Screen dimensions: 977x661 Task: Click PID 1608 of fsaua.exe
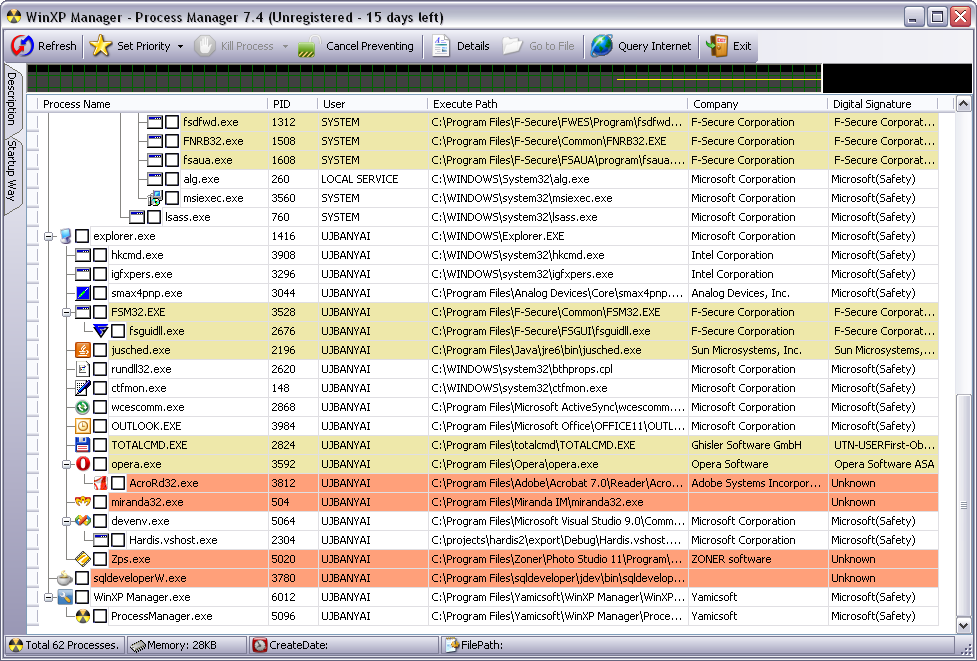click(x=284, y=160)
